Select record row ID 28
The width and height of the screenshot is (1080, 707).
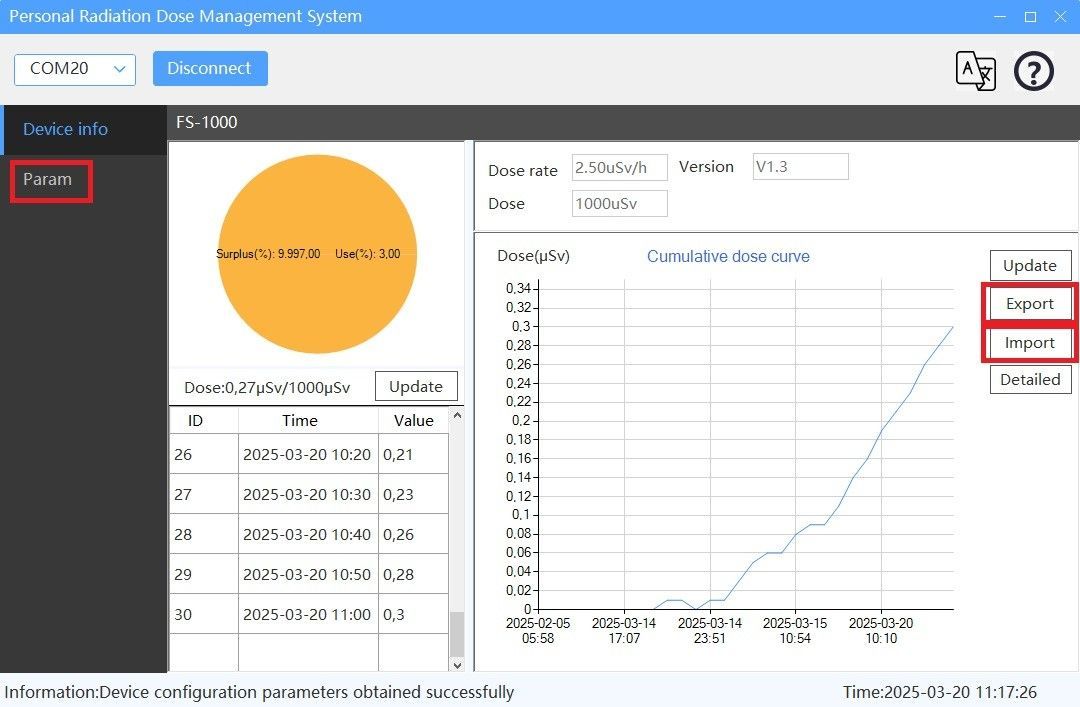tap(308, 535)
